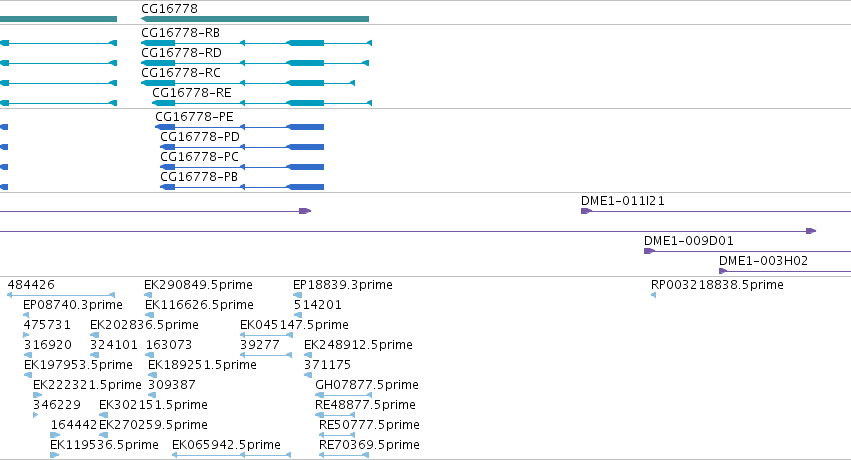
Task: Click the DME1-003H02 clone label
Action: click(763, 261)
